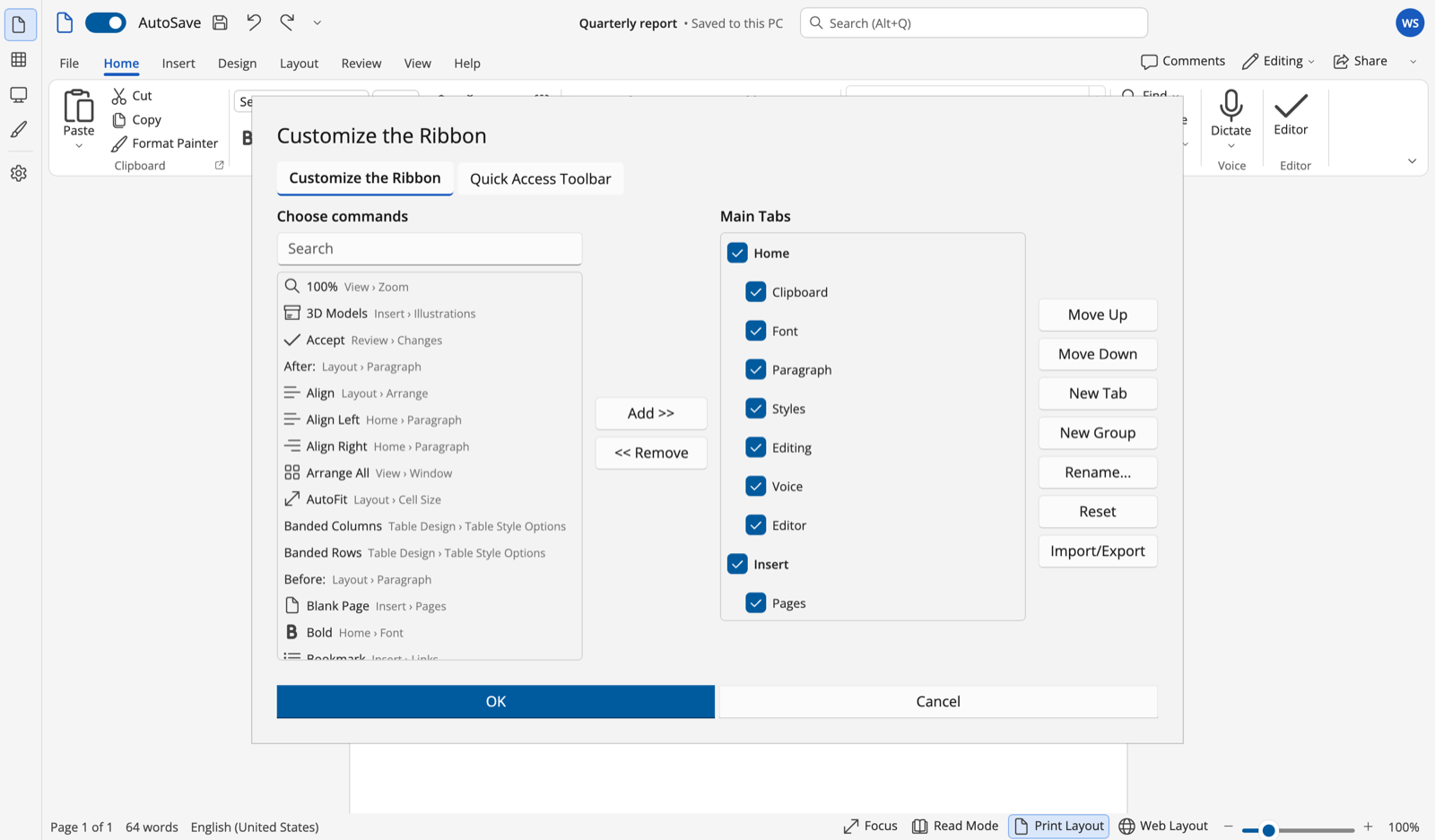Uncheck the Insert main tab checkbox
The height and width of the screenshot is (840, 1435).
(737, 564)
